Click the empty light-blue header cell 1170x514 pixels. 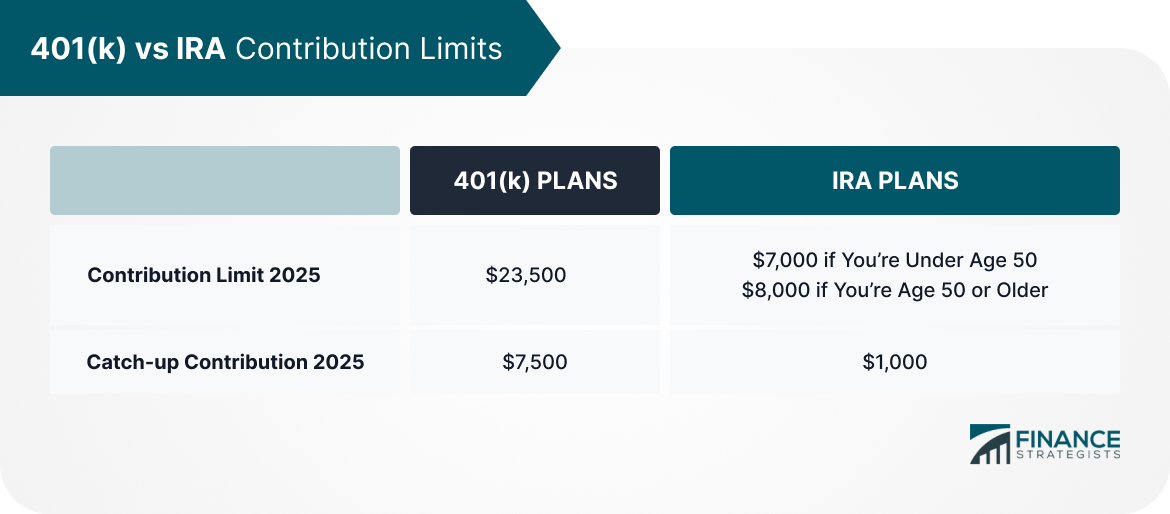(x=225, y=181)
